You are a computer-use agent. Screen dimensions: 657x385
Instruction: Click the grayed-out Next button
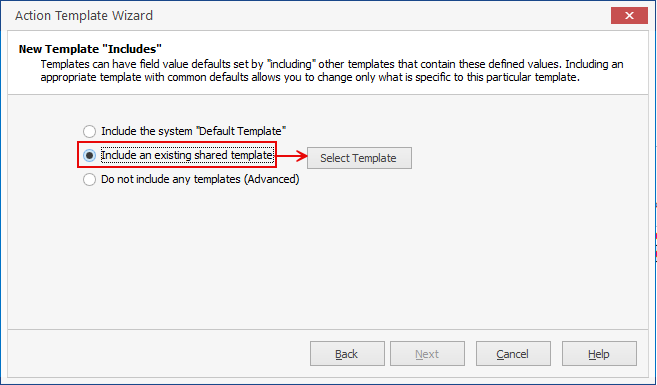point(427,354)
